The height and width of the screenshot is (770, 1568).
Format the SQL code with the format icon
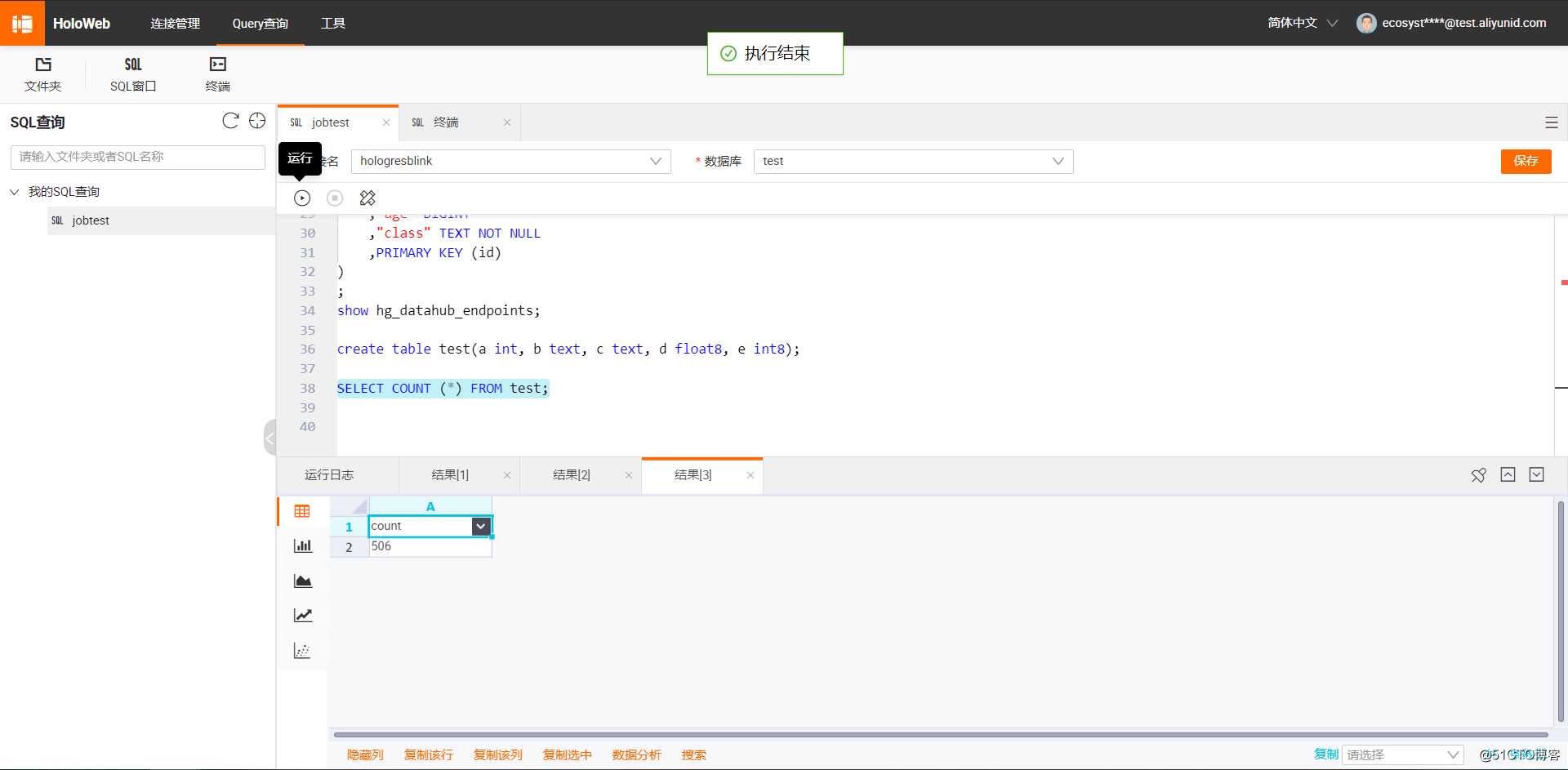pyautogui.click(x=367, y=198)
